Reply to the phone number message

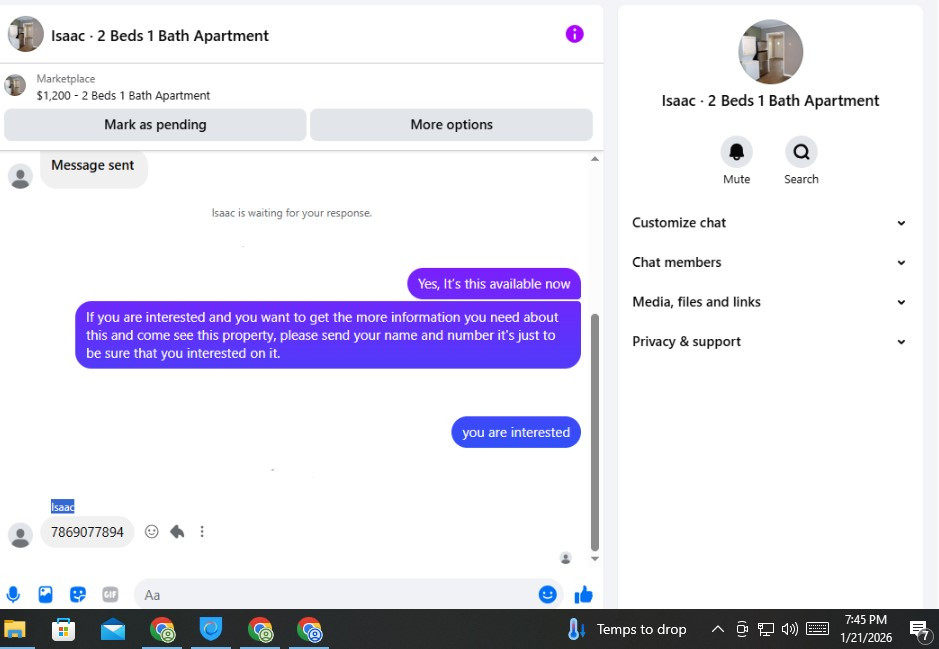click(x=177, y=532)
